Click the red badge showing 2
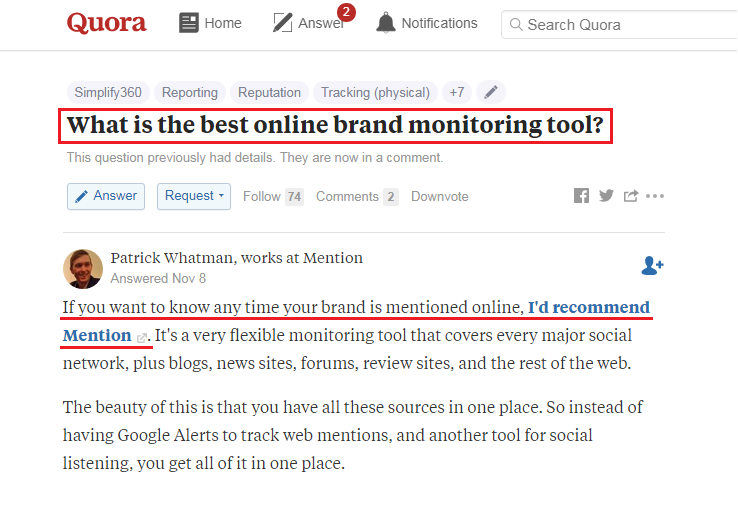 pyautogui.click(x=346, y=12)
